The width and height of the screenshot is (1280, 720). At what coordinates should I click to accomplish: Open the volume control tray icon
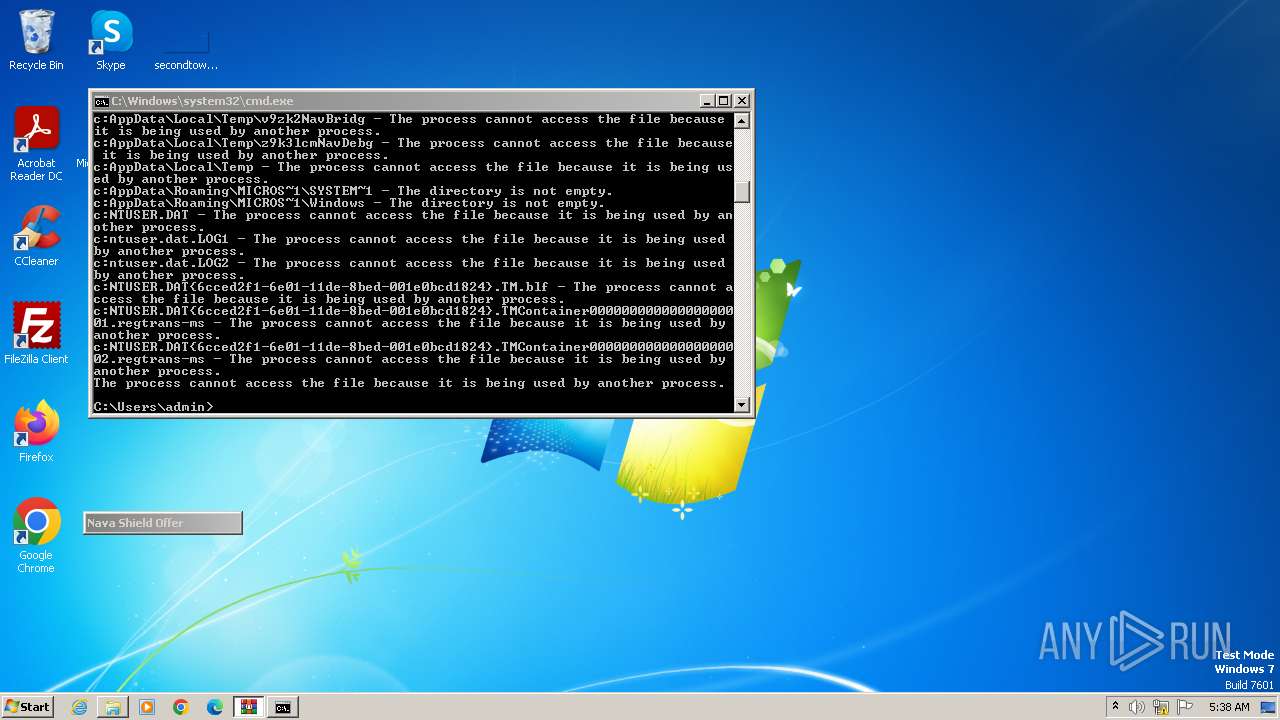1137,707
